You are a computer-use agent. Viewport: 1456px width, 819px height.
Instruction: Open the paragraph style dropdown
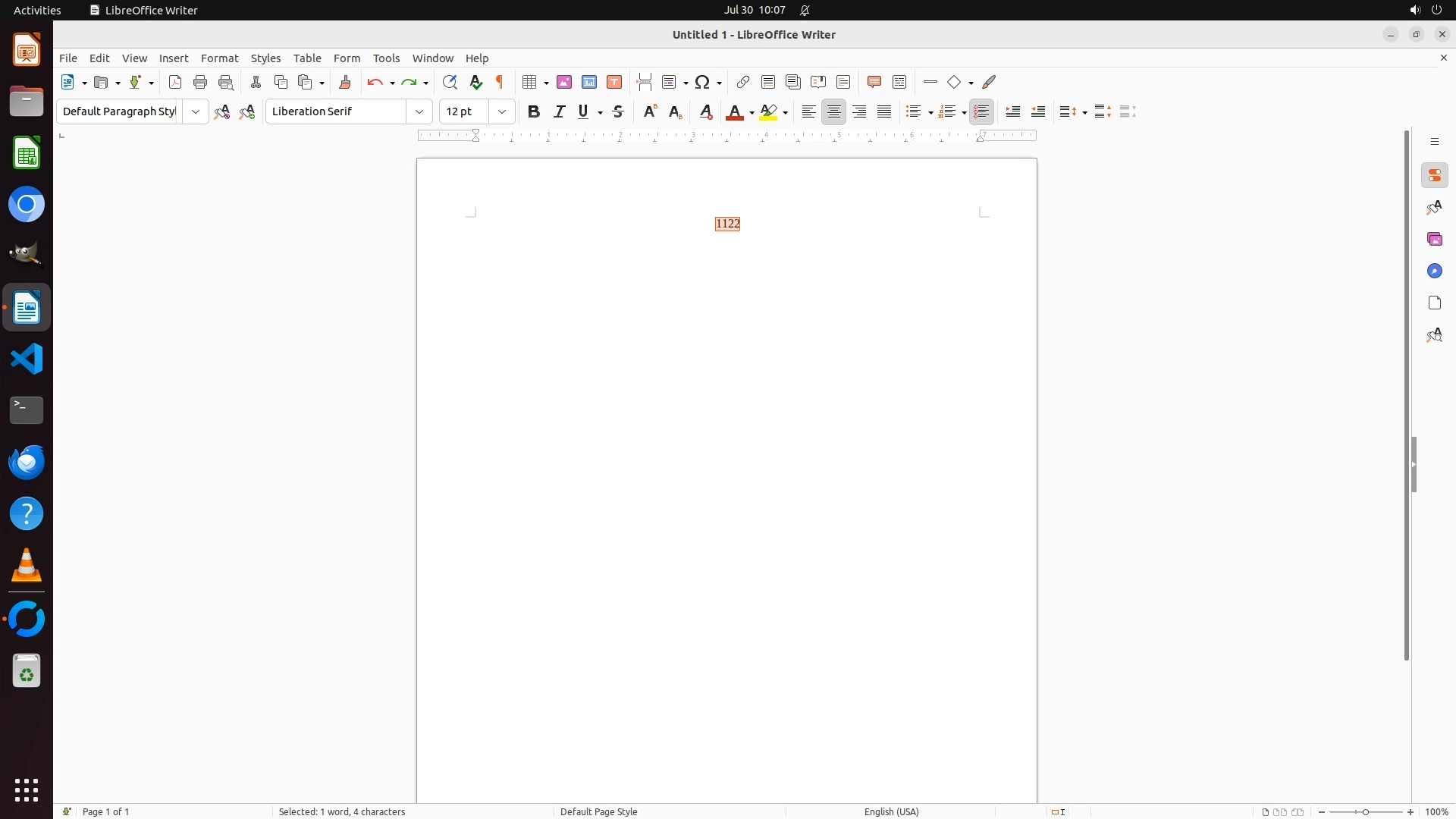click(x=196, y=111)
